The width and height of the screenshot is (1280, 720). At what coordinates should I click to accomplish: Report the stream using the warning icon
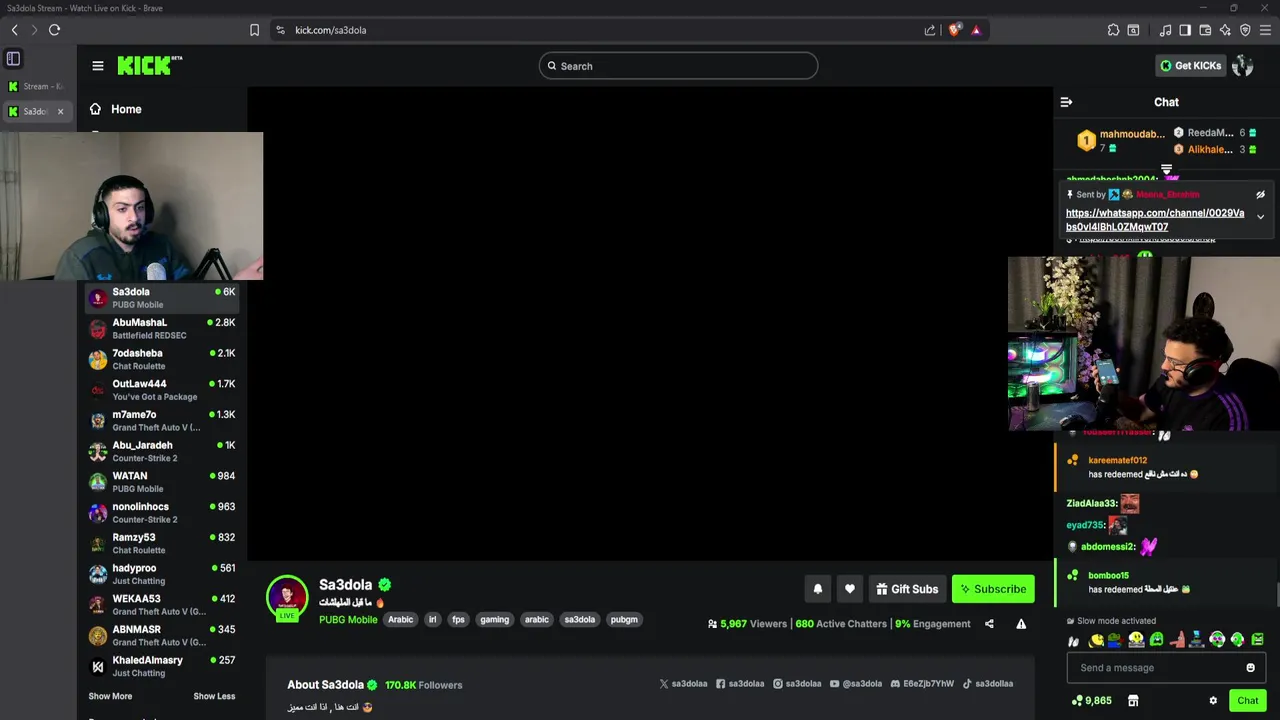coord(1021,624)
